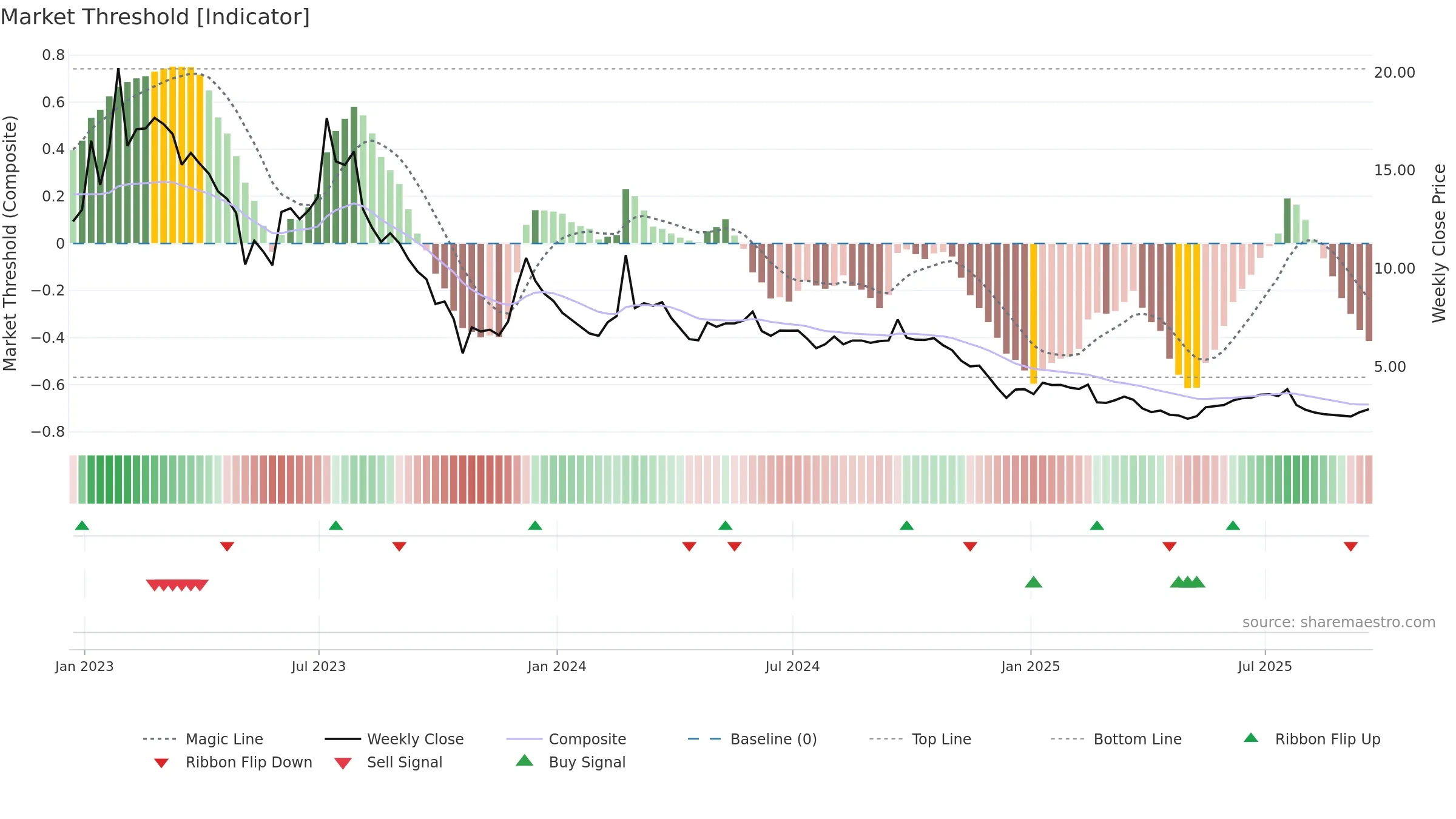Open the source: sharemaestro.com credit text
This screenshot has width=1456, height=819.
click(1339, 622)
